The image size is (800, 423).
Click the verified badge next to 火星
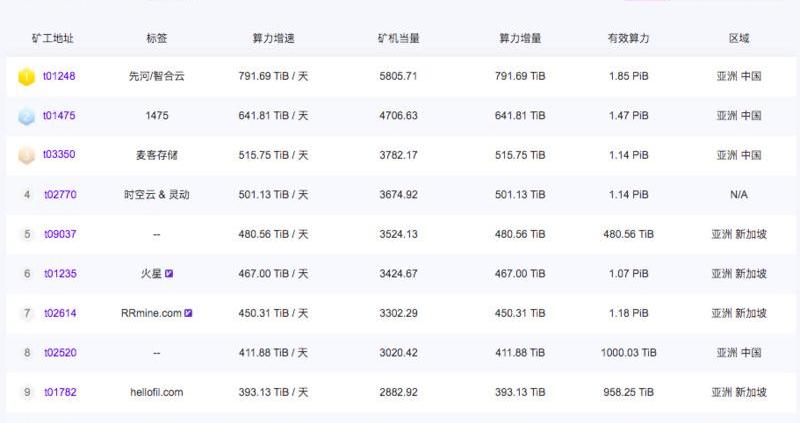169,273
